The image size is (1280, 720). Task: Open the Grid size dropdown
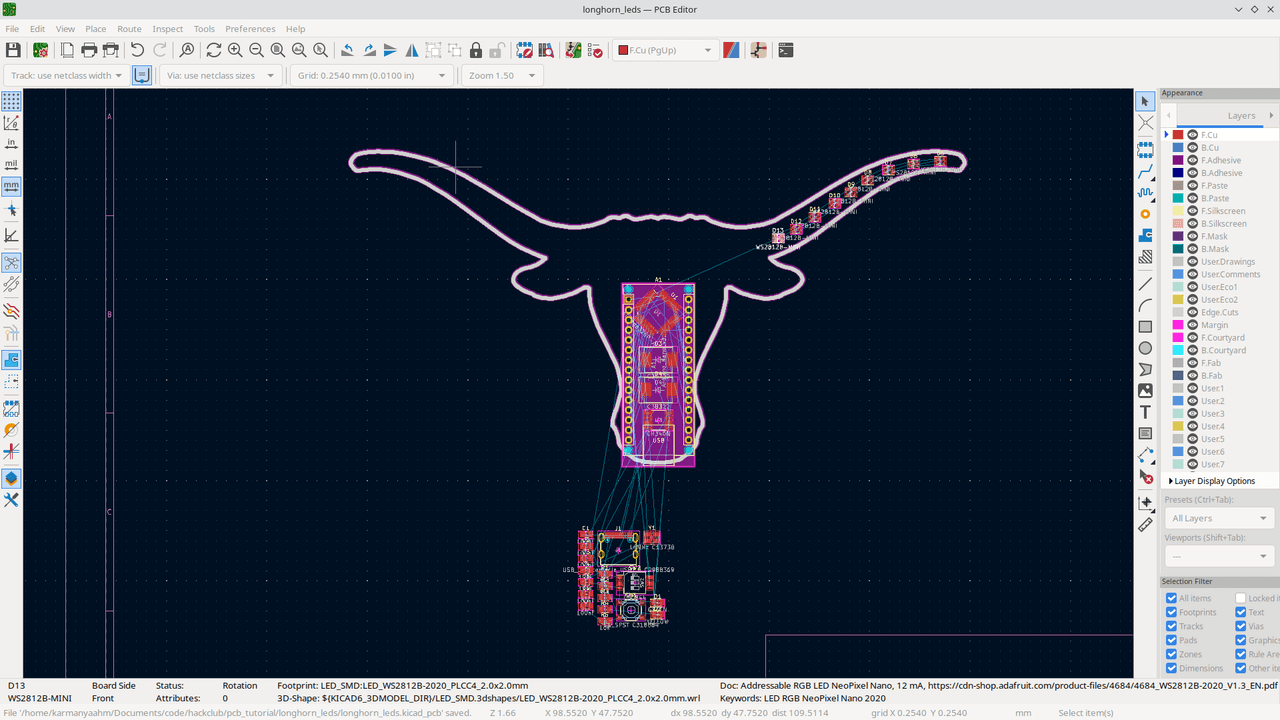pyautogui.click(x=371, y=75)
